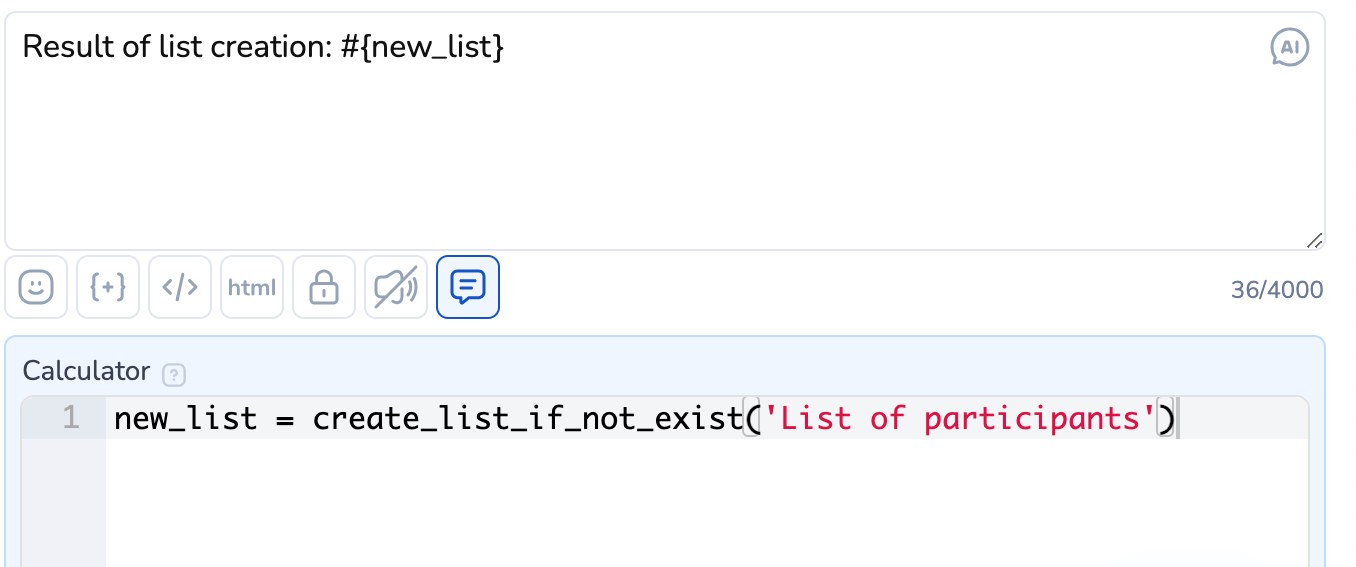Click the padlock icon

coord(324,288)
